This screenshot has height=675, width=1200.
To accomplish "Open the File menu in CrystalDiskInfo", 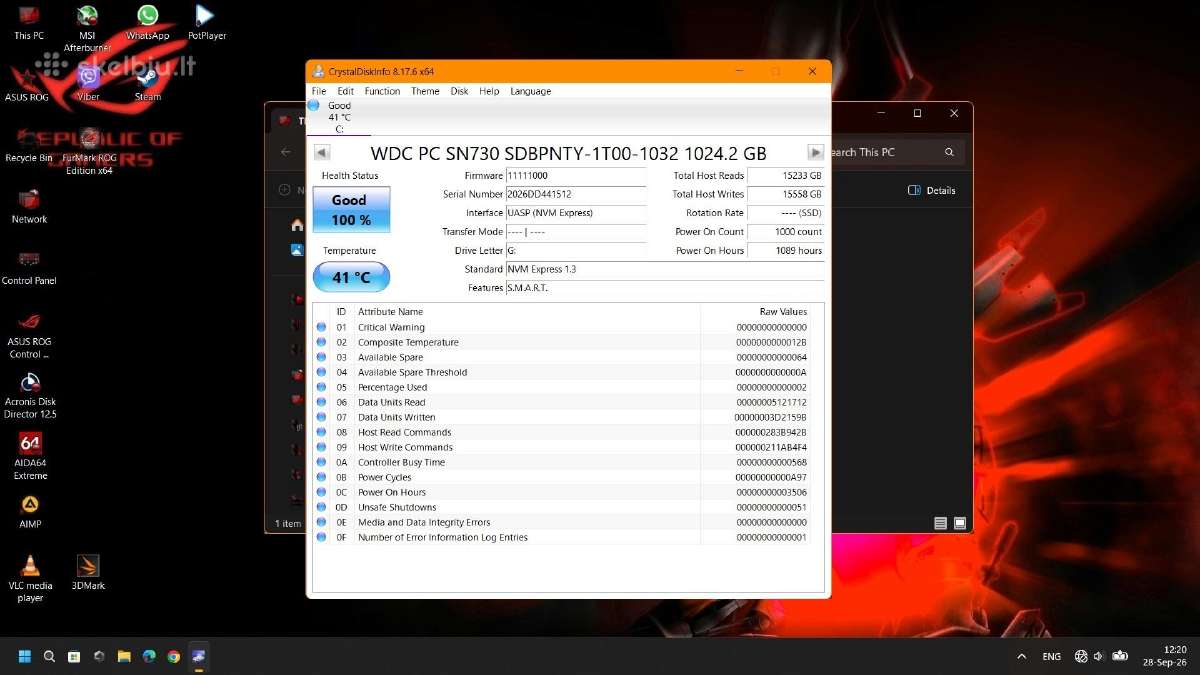I will coord(319,91).
